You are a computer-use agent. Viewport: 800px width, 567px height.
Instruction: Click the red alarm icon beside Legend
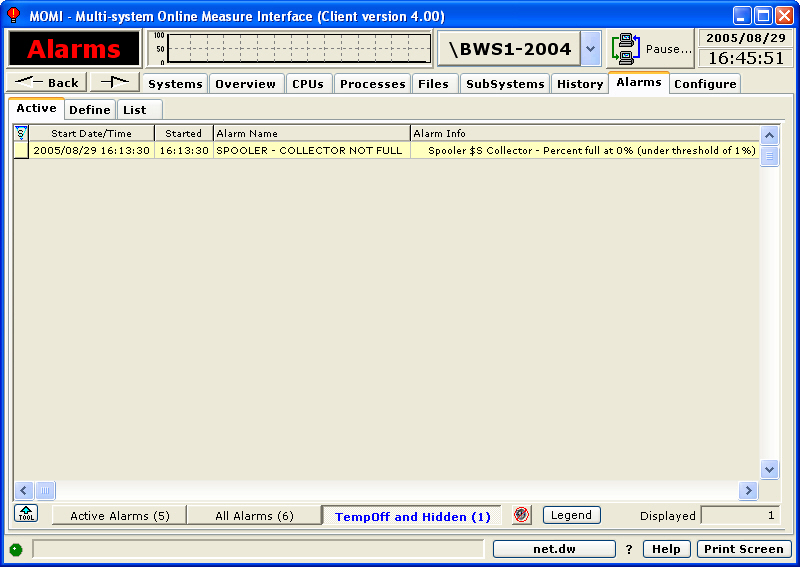click(x=521, y=515)
